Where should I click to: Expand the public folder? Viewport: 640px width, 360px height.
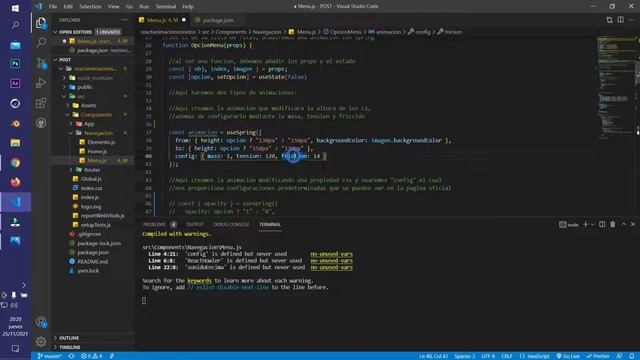[64, 87]
